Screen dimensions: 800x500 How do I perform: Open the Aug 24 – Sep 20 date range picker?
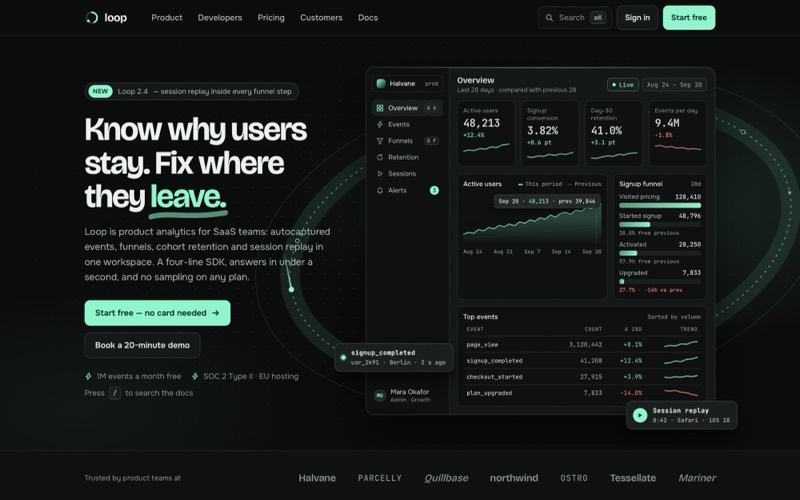tap(674, 85)
